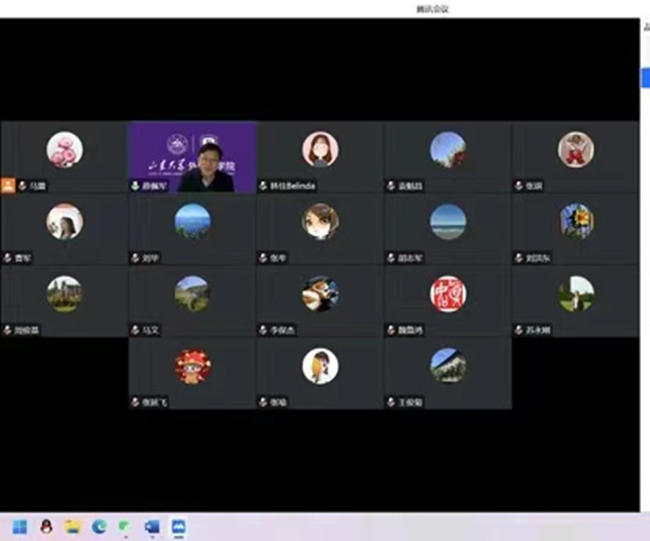
Task: Click the blue scrollbar on right edge
Action: [x=644, y=77]
